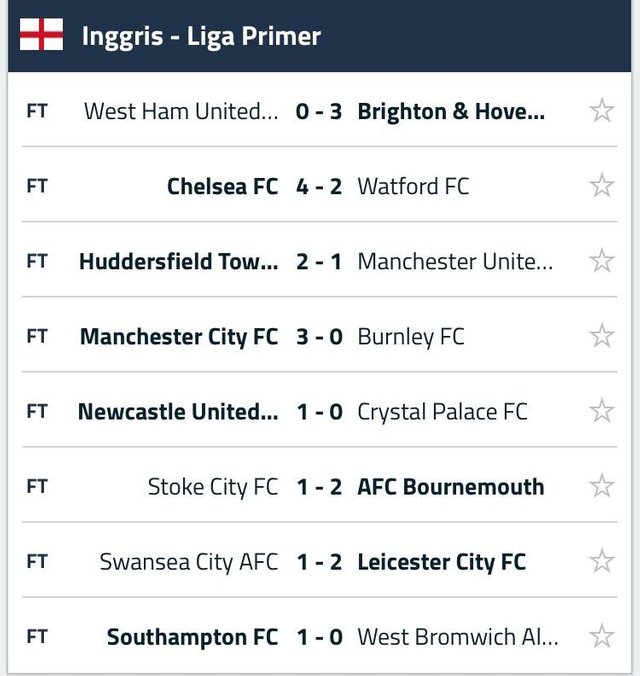The height and width of the screenshot is (676, 640).
Task: Favorite the Newcastle vs Crystal Palace match
Action: click(x=601, y=411)
